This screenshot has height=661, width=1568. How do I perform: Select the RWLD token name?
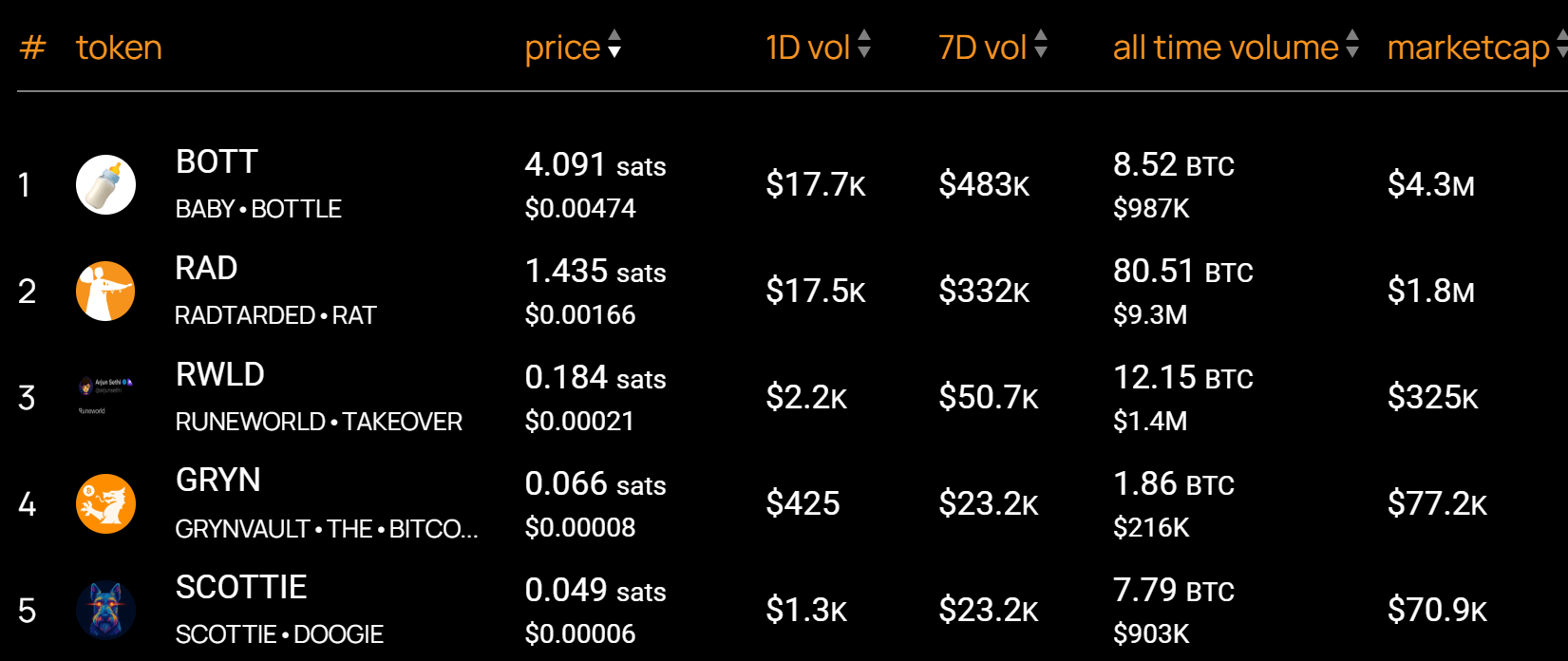[x=220, y=375]
